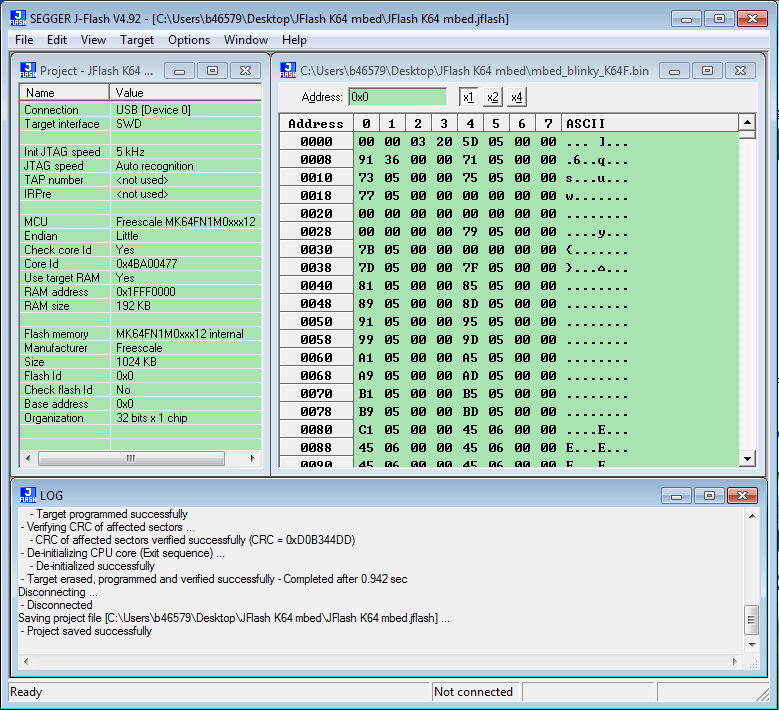The width and height of the screenshot is (779, 710).
Task: Close the bin data file window
Action: coord(740,71)
